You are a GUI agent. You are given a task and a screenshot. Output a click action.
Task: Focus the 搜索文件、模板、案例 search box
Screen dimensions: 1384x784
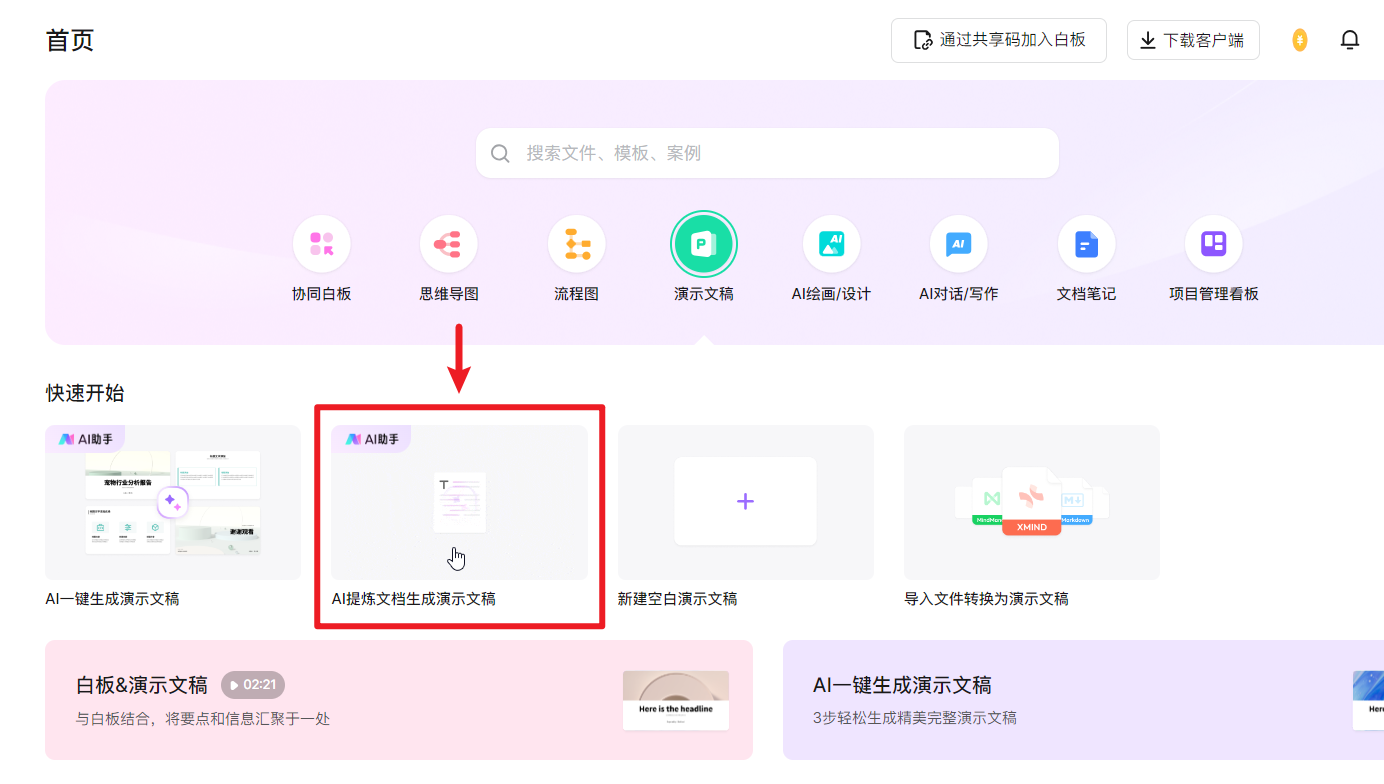pyautogui.click(x=767, y=153)
